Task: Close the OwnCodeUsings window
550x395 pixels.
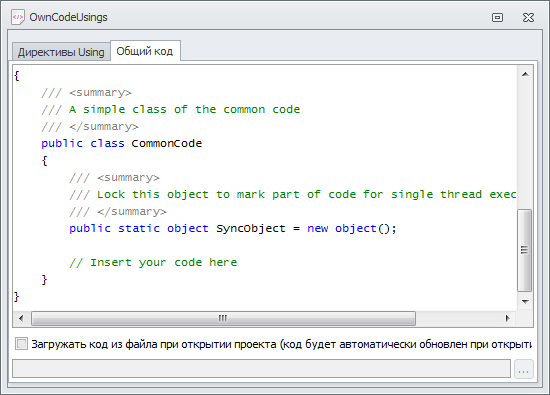Action: [528, 17]
